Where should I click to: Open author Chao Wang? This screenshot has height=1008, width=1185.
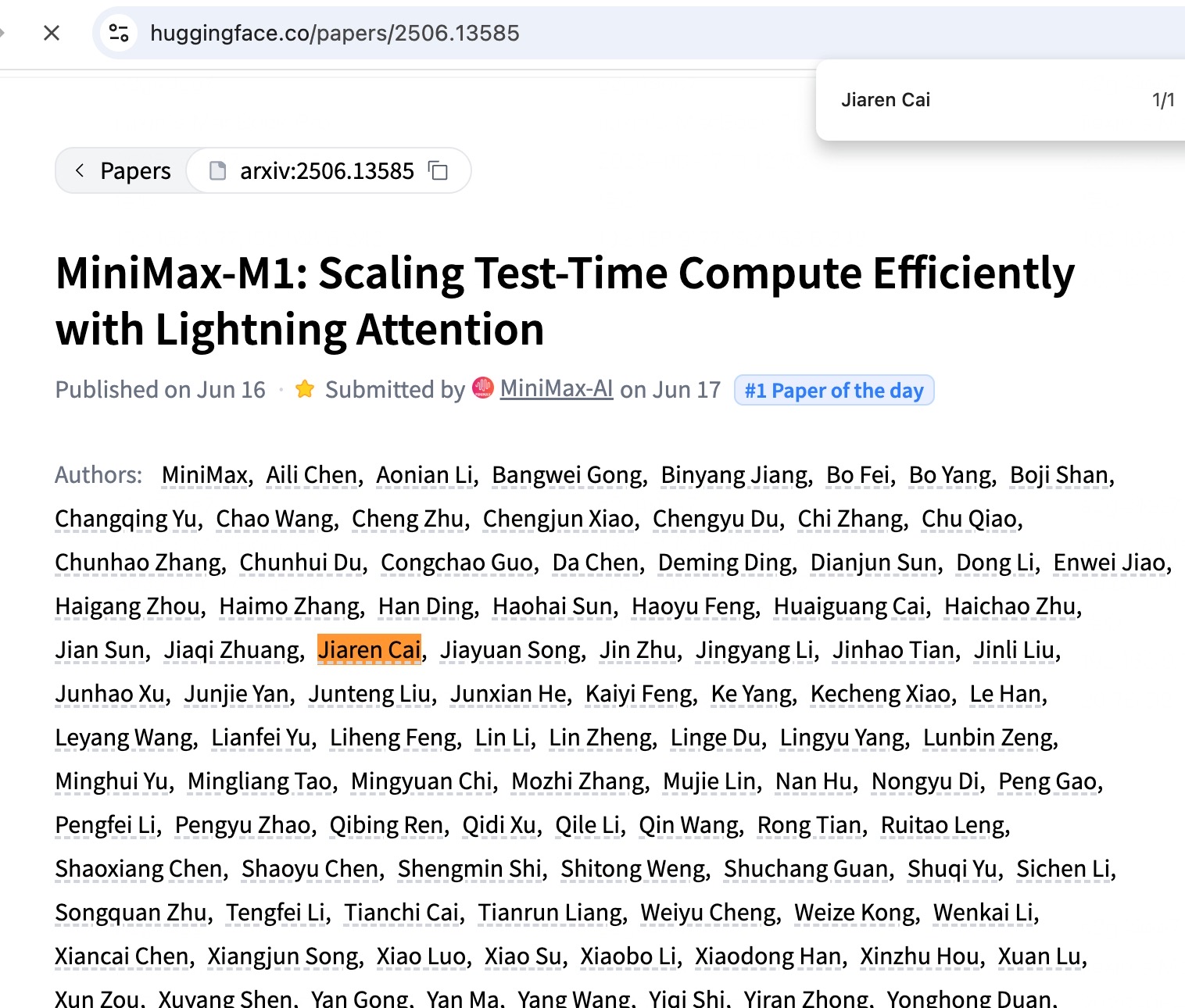tap(274, 519)
